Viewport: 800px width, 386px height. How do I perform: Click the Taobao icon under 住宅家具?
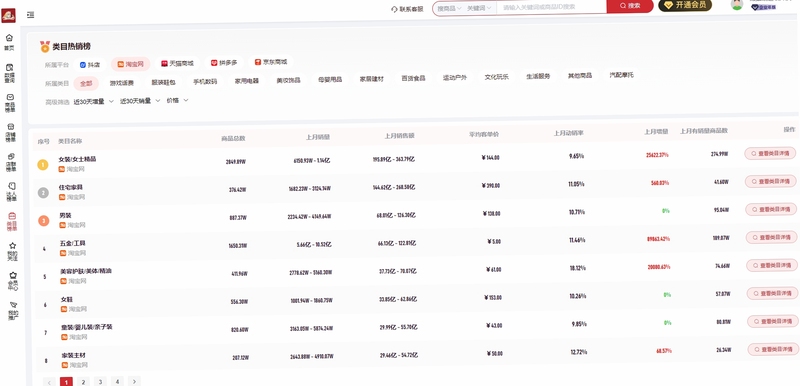pos(62,197)
